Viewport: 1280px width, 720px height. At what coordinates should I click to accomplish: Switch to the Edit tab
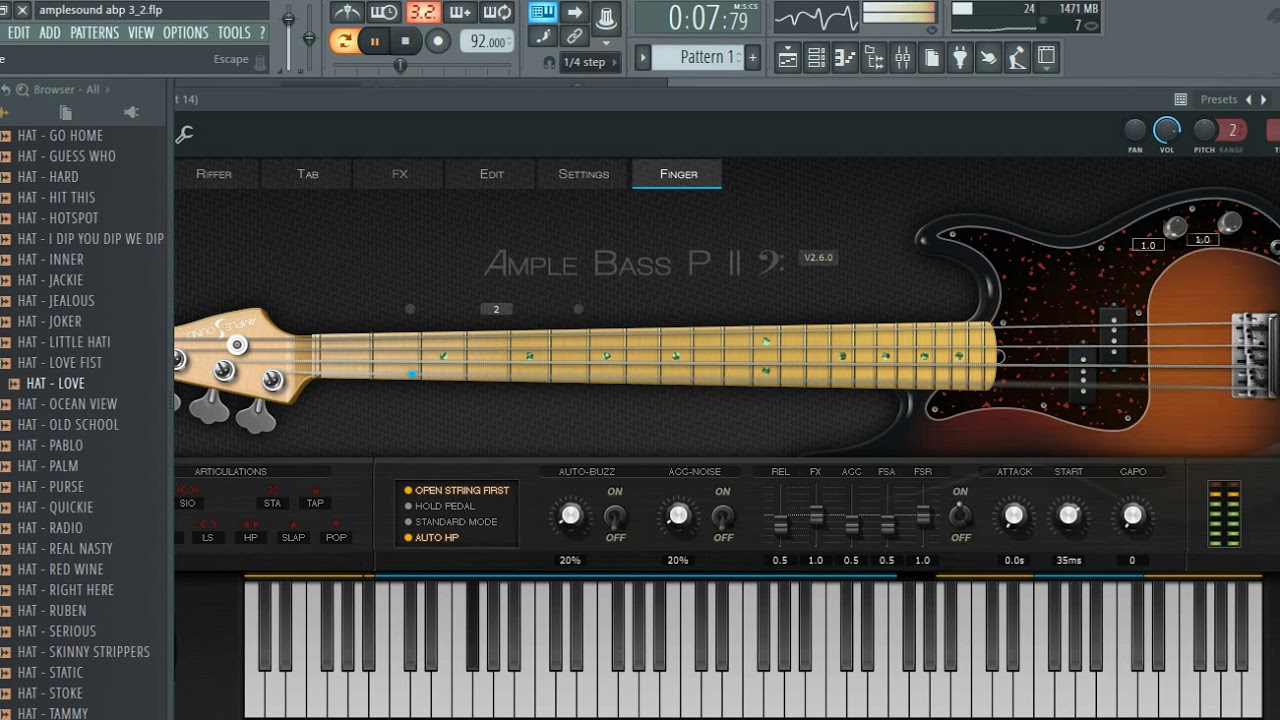pos(492,174)
